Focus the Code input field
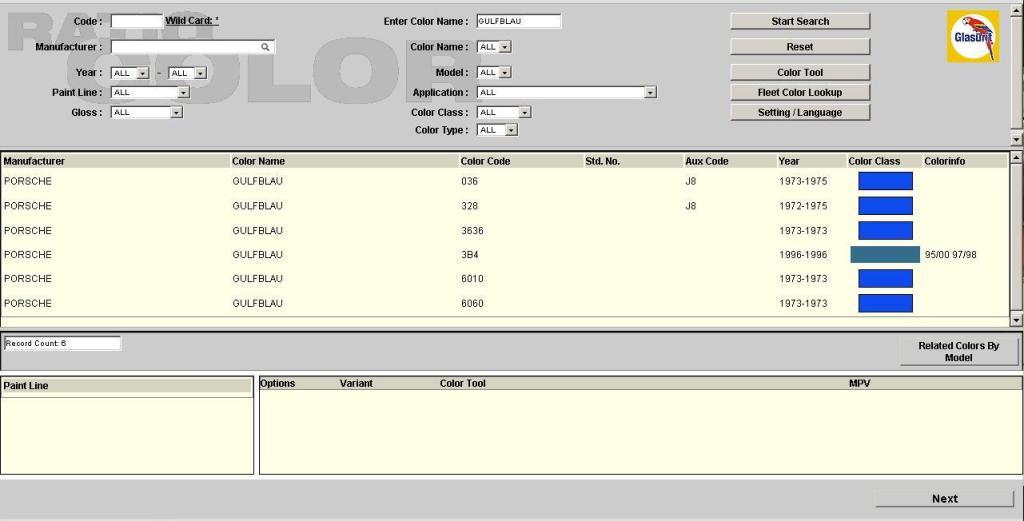Viewport: 1024px width, 521px height. pos(136,22)
